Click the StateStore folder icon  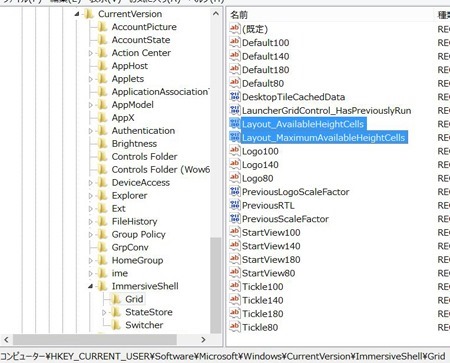(116, 312)
